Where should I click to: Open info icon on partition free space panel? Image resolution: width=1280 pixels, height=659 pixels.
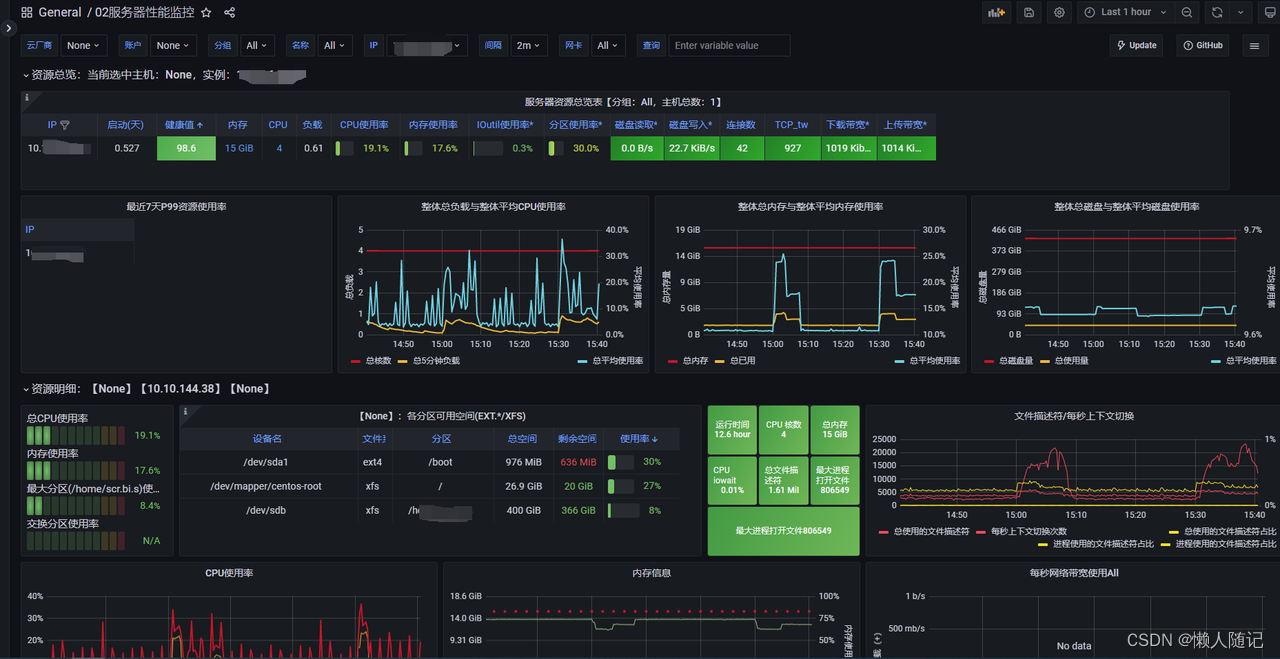coord(185,411)
